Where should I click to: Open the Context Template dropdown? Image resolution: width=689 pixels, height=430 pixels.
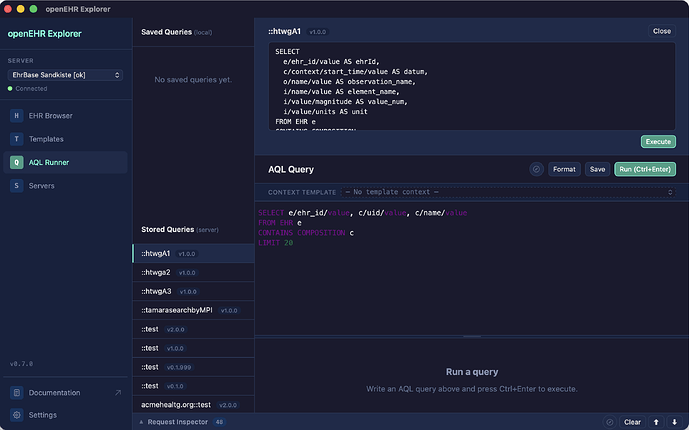click(508, 192)
